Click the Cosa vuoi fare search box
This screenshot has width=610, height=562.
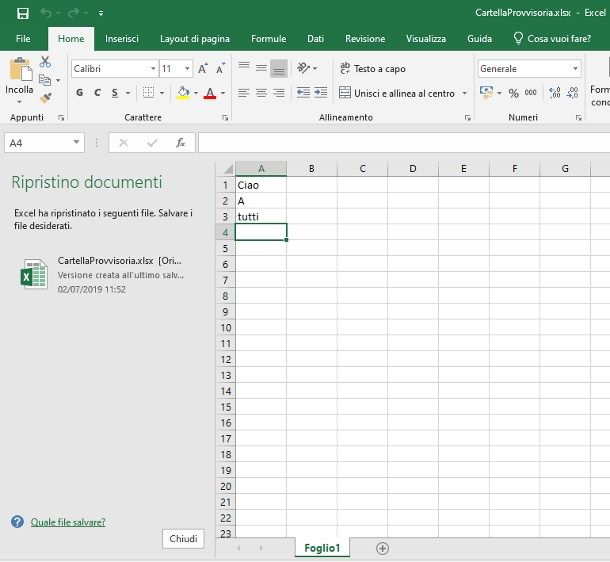tap(552, 39)
